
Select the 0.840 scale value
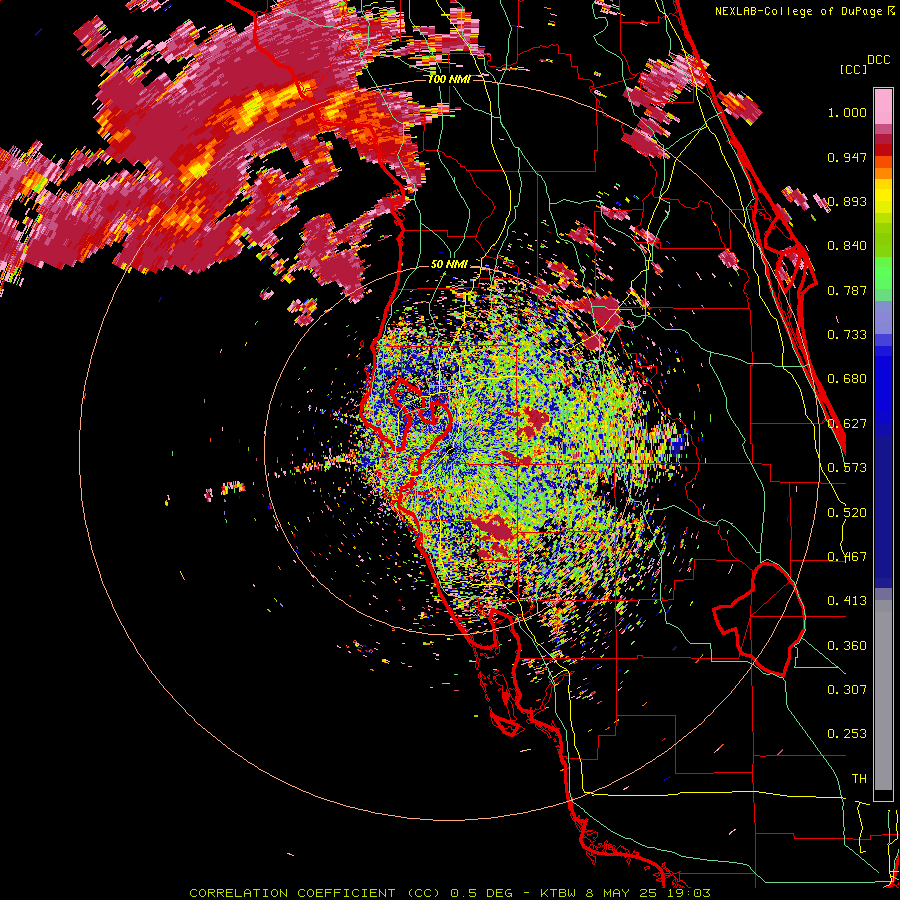(x=847, y=246)
